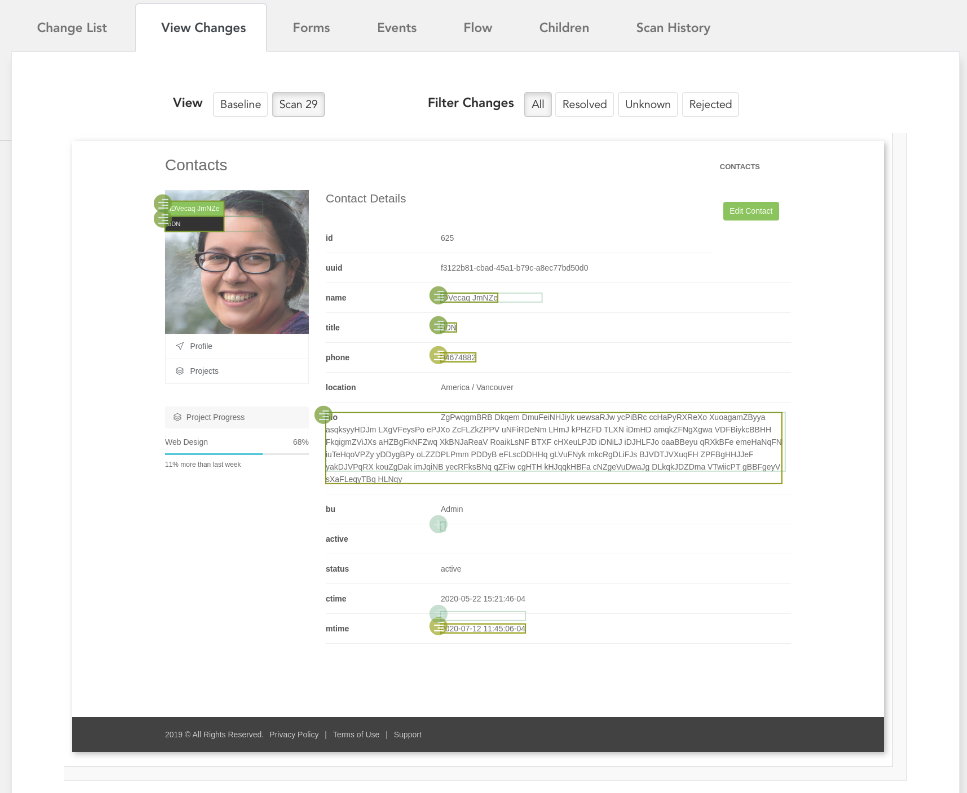
Task: Click the marker on the photo title overlay
Action: (163, 218)
